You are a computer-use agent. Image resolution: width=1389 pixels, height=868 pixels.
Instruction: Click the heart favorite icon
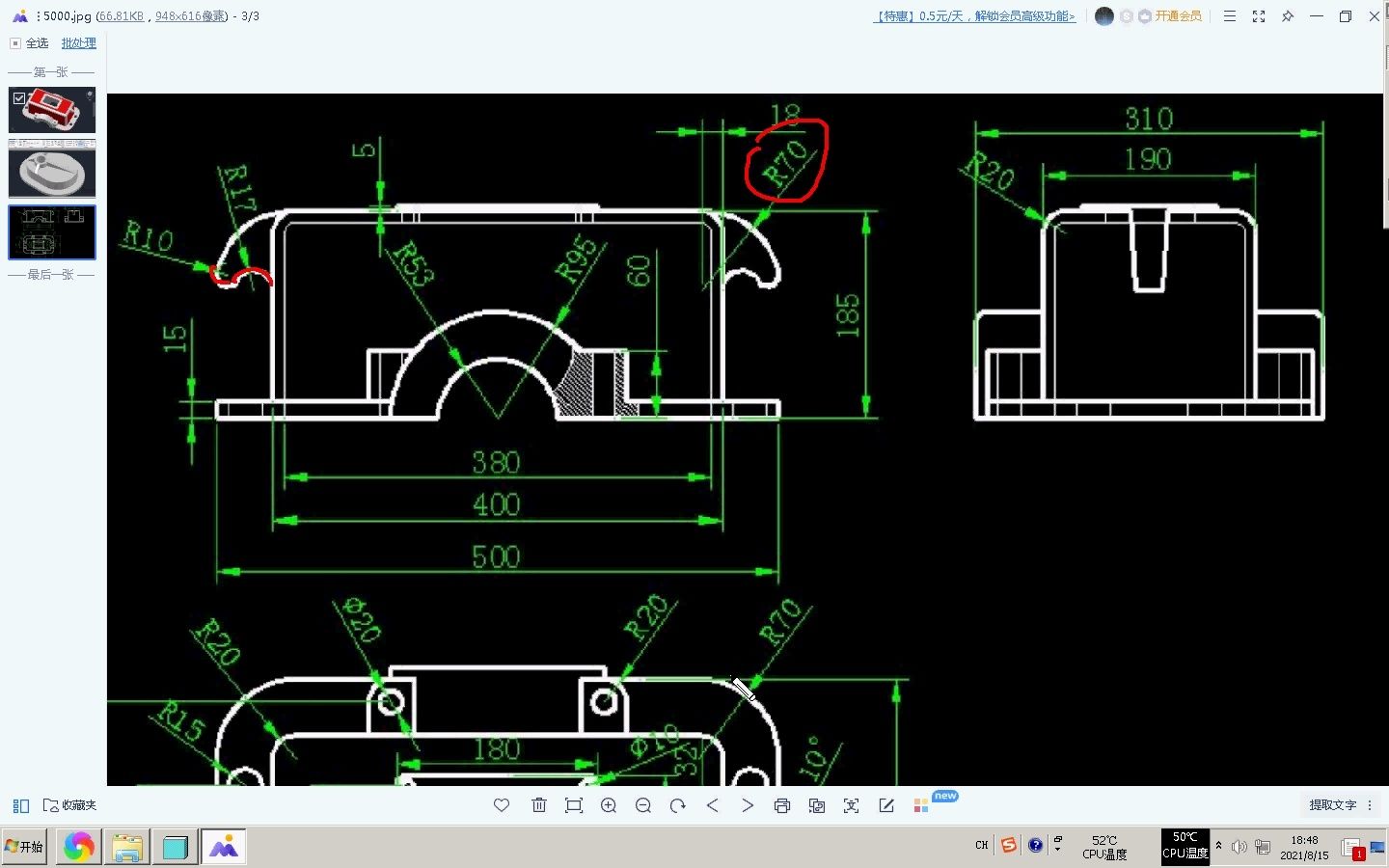[502, 805]
